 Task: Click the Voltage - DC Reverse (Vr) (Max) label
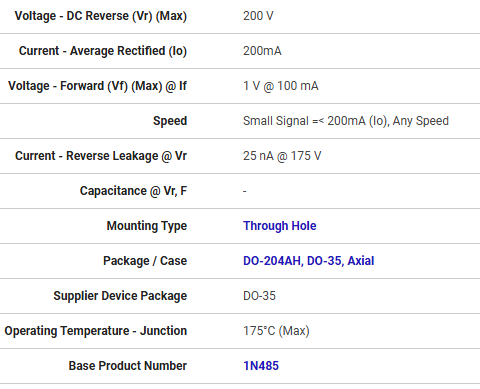click(x=101, y=16)
